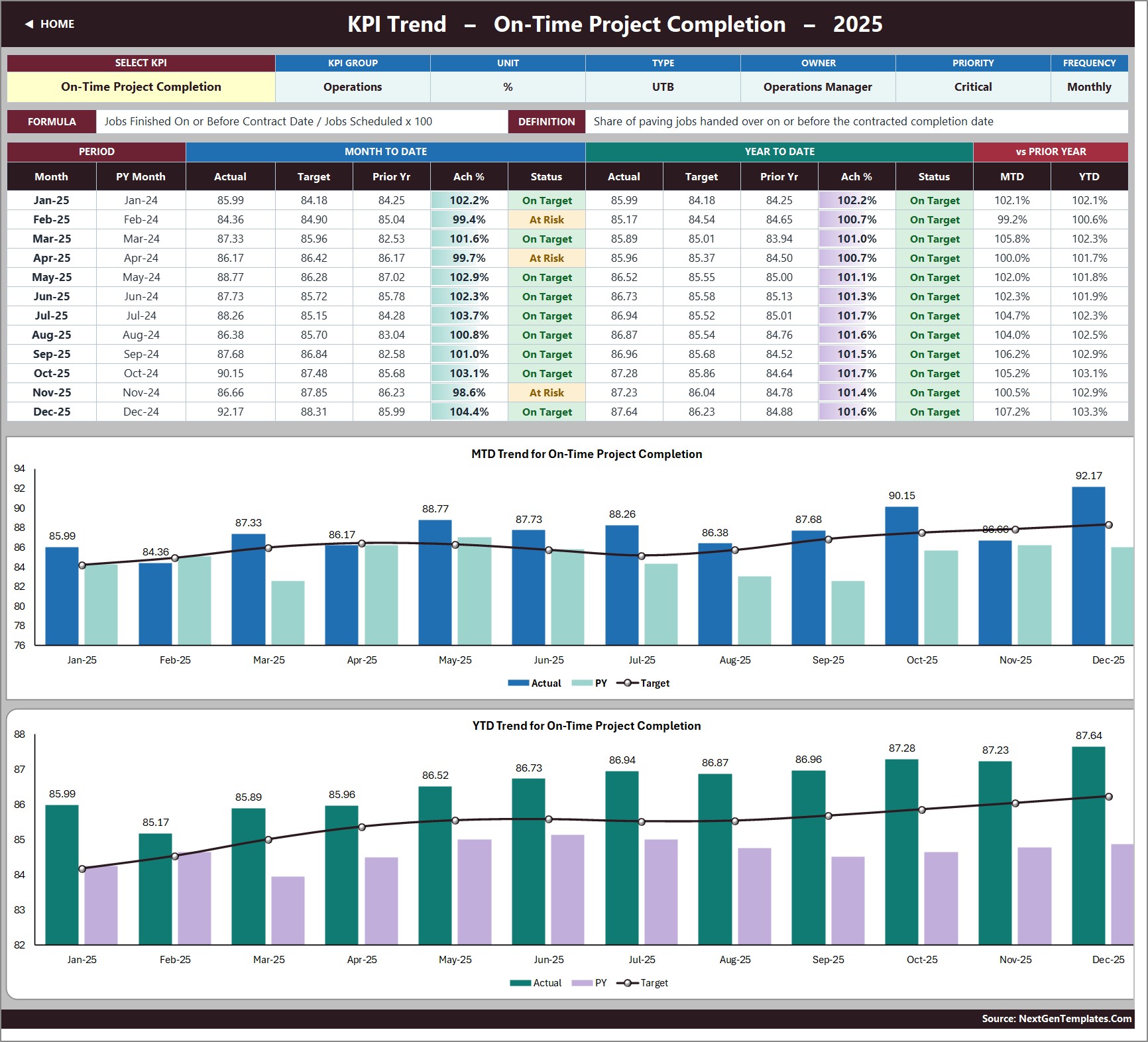Image resolution: width=1148 pixels, height=1042 pixels.
Task: Click the Actual legend swatch in MTD chart
Action: click(x=518, y=683)
